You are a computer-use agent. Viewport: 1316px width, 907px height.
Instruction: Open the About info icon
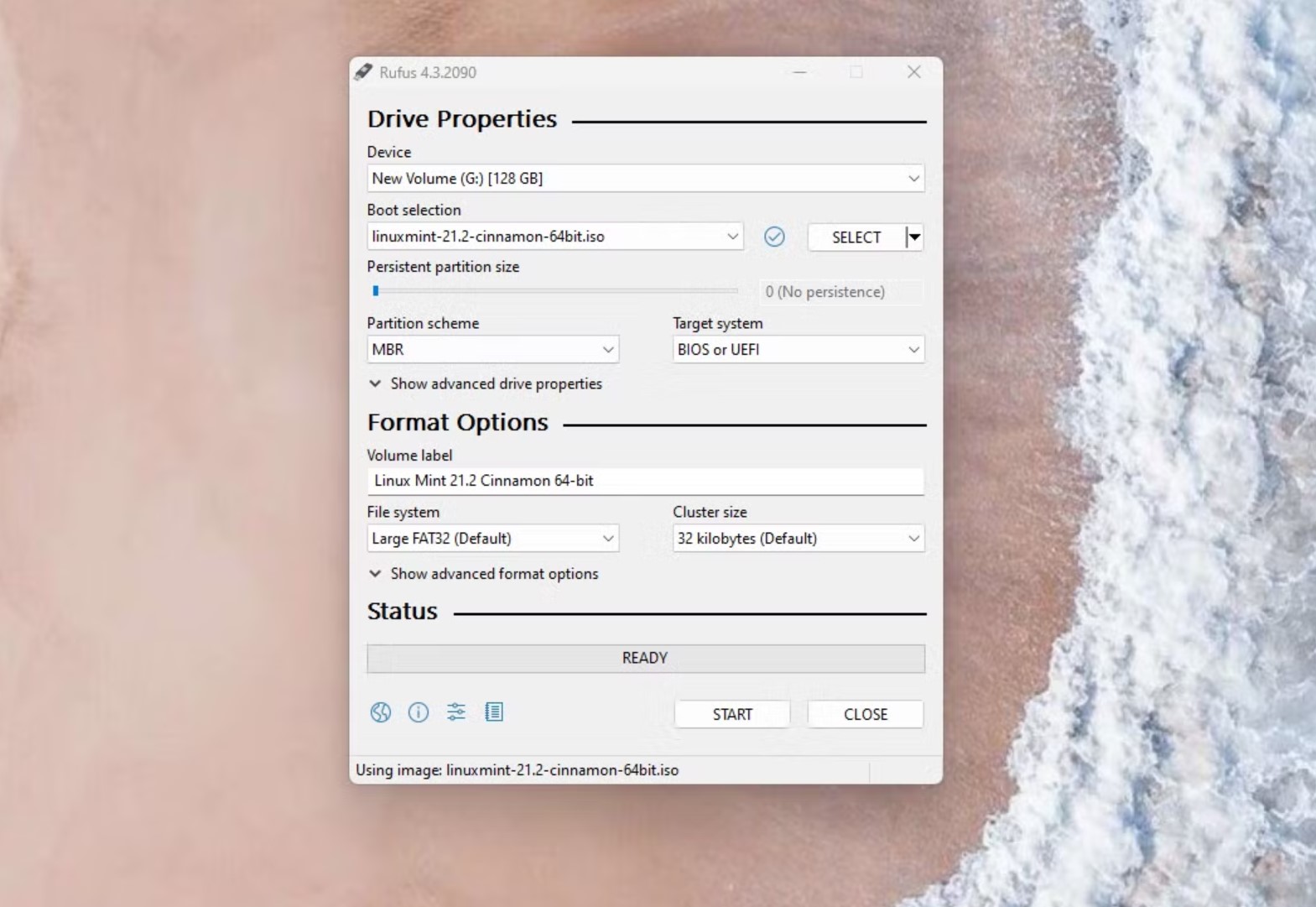tap(419, 712)
